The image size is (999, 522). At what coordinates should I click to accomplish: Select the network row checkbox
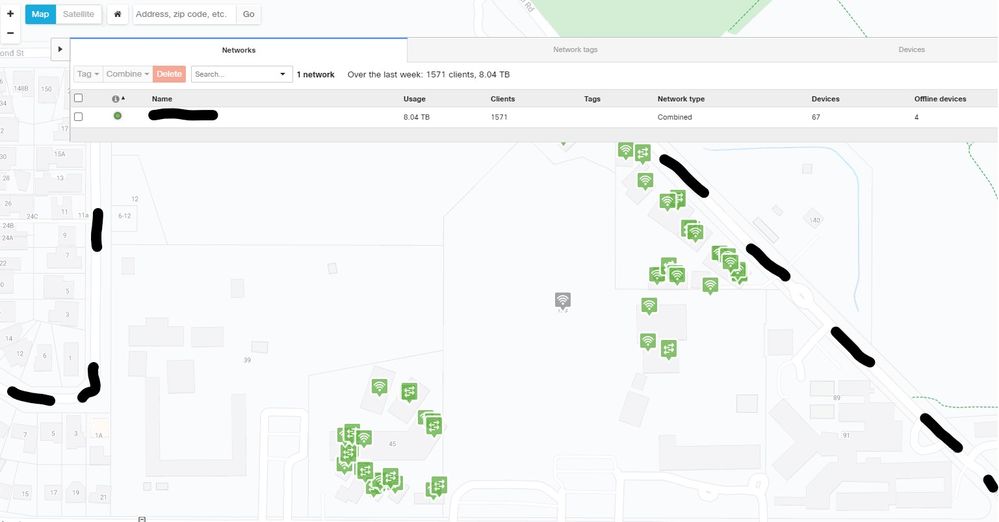[78, 117]
